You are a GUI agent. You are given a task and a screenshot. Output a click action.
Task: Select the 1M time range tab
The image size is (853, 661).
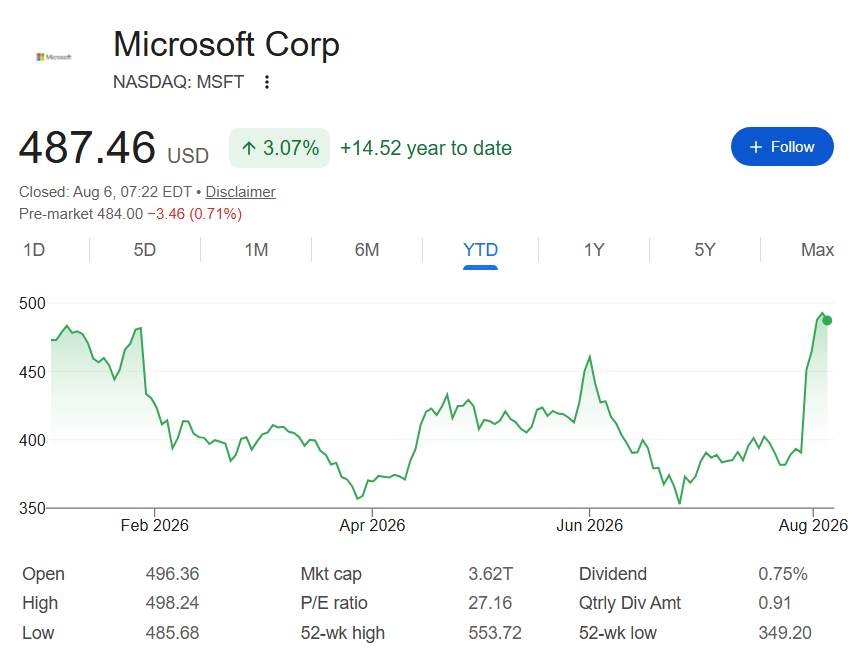click(256, 250)
